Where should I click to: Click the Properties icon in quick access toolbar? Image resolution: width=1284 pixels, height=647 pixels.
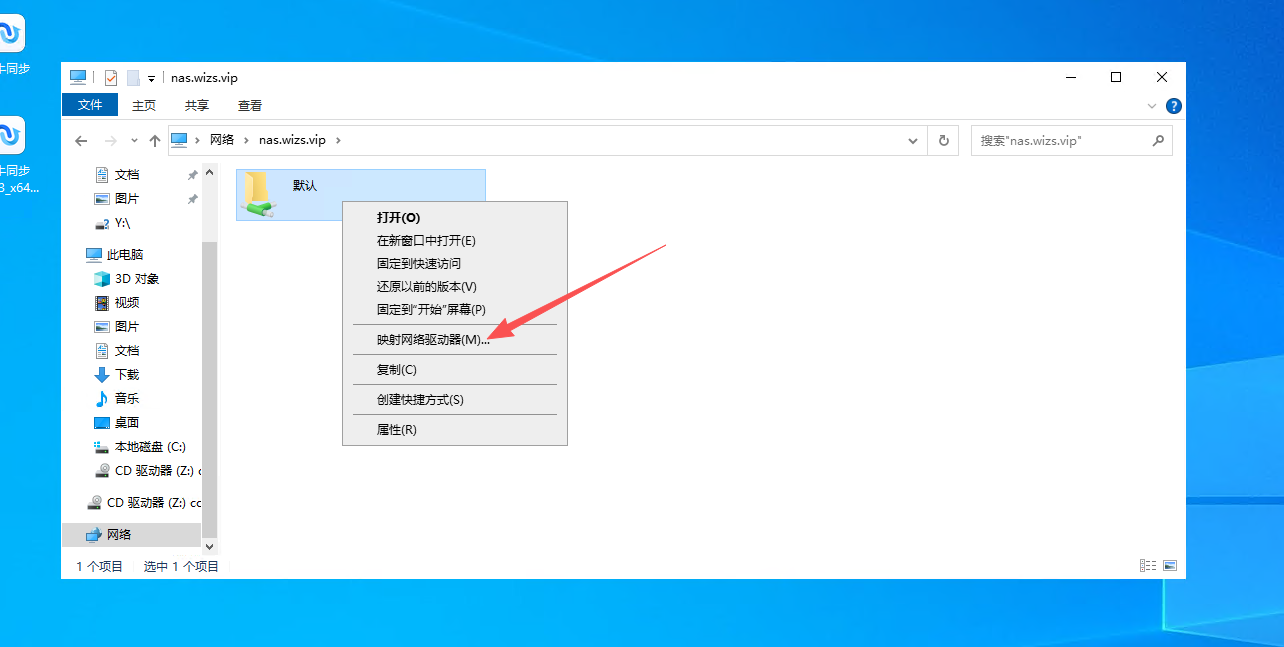pos(111,78)
